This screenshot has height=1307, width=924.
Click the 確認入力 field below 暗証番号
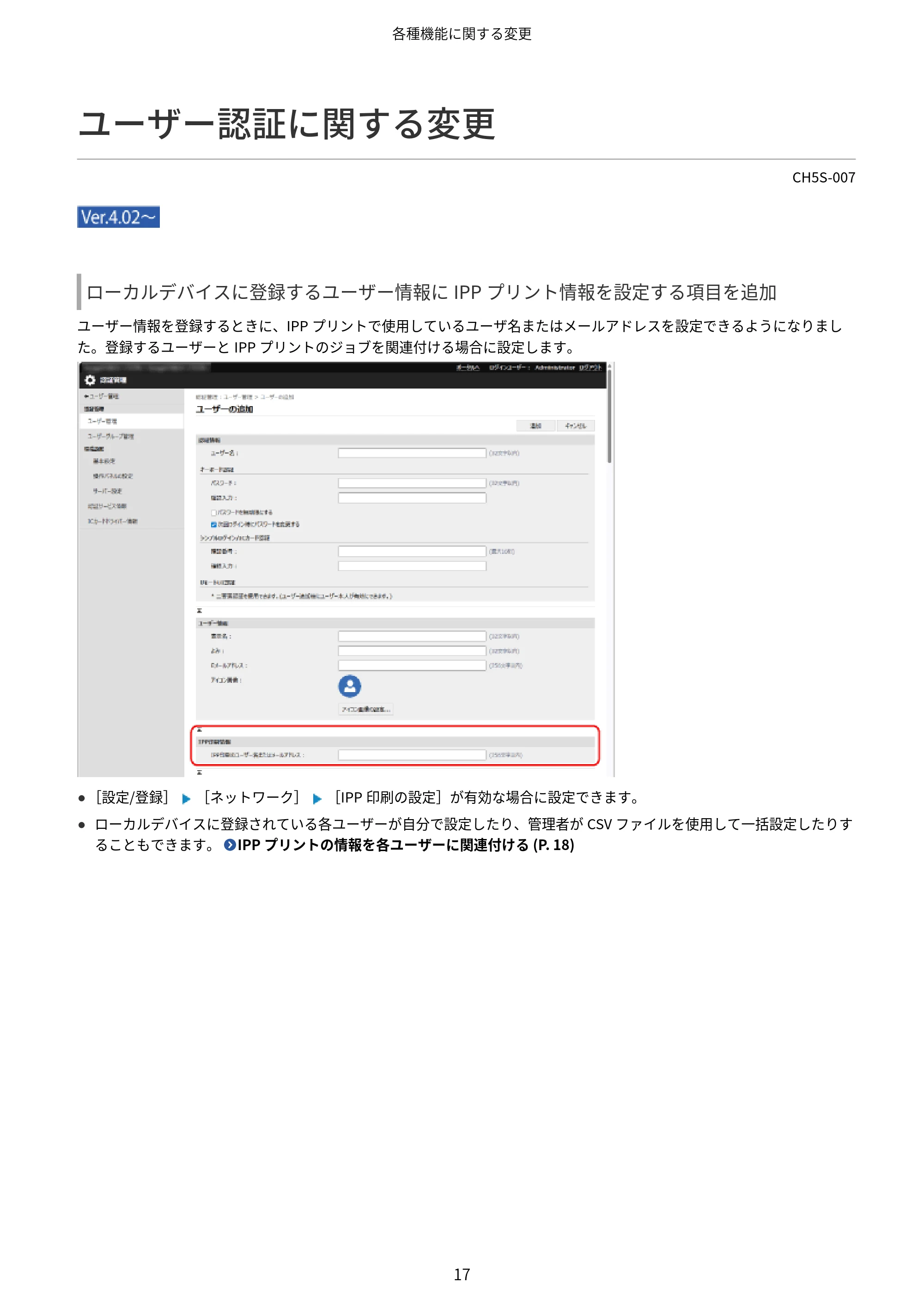pyautogui.click(x=412, y=566)
